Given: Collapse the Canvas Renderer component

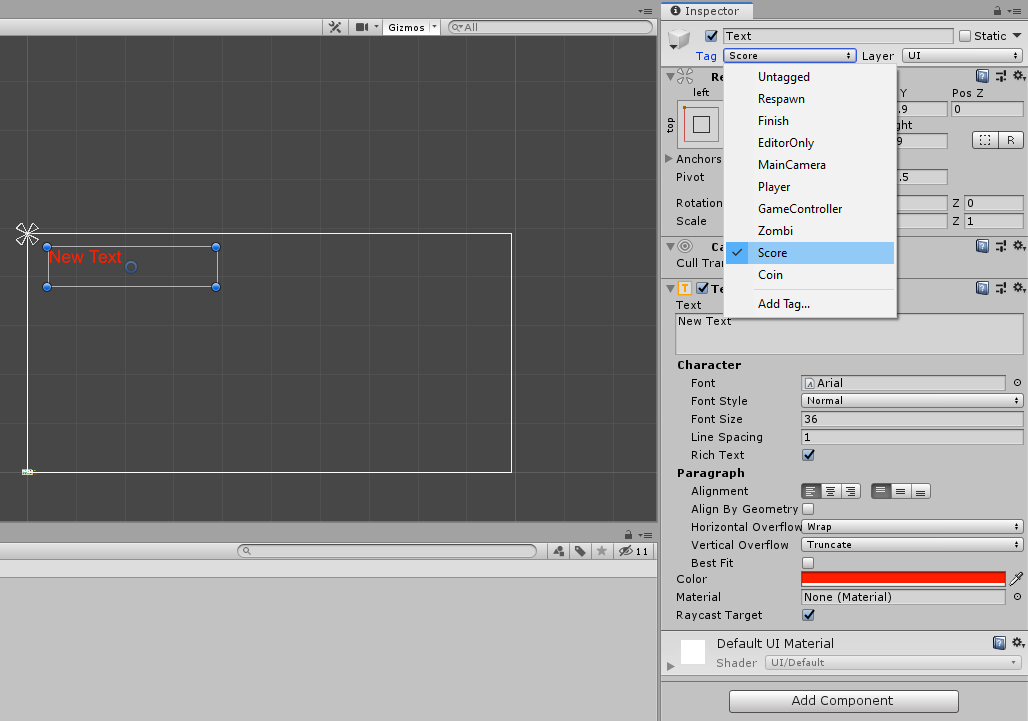Looking at the screenshot, I should 670,246.
